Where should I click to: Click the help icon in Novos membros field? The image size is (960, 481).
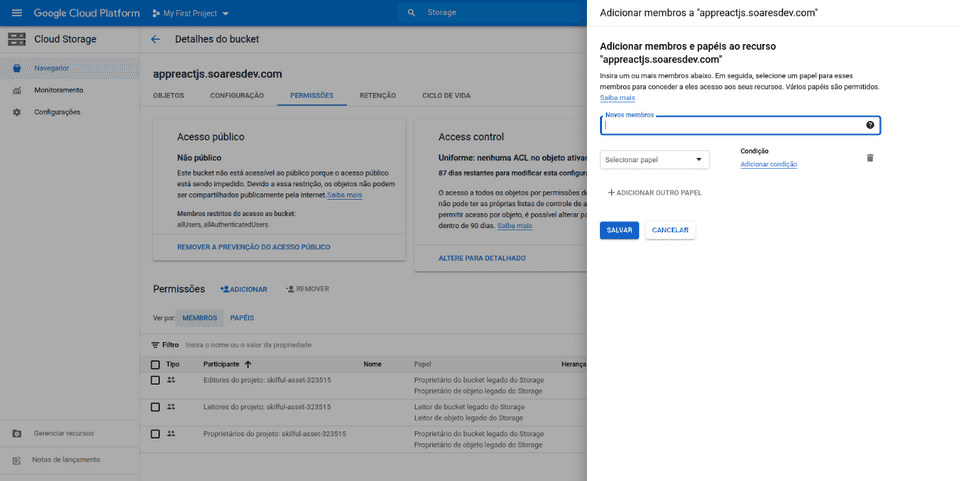870,125
